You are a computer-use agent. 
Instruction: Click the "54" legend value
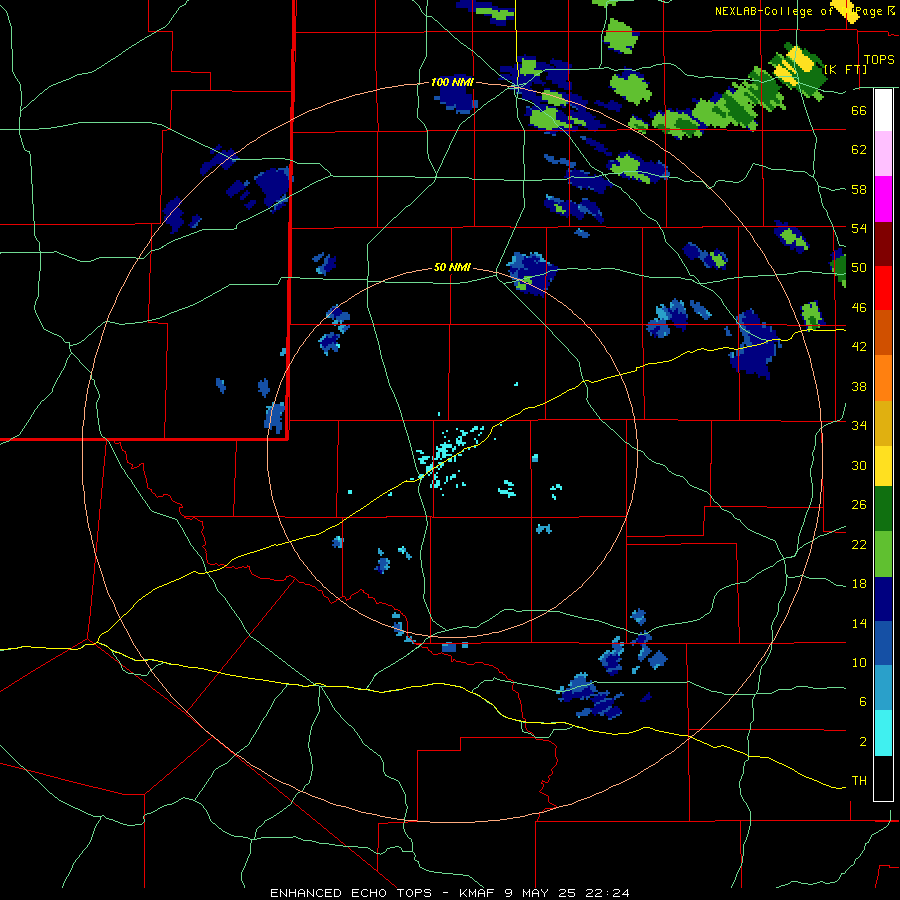[x=859, y=228]
